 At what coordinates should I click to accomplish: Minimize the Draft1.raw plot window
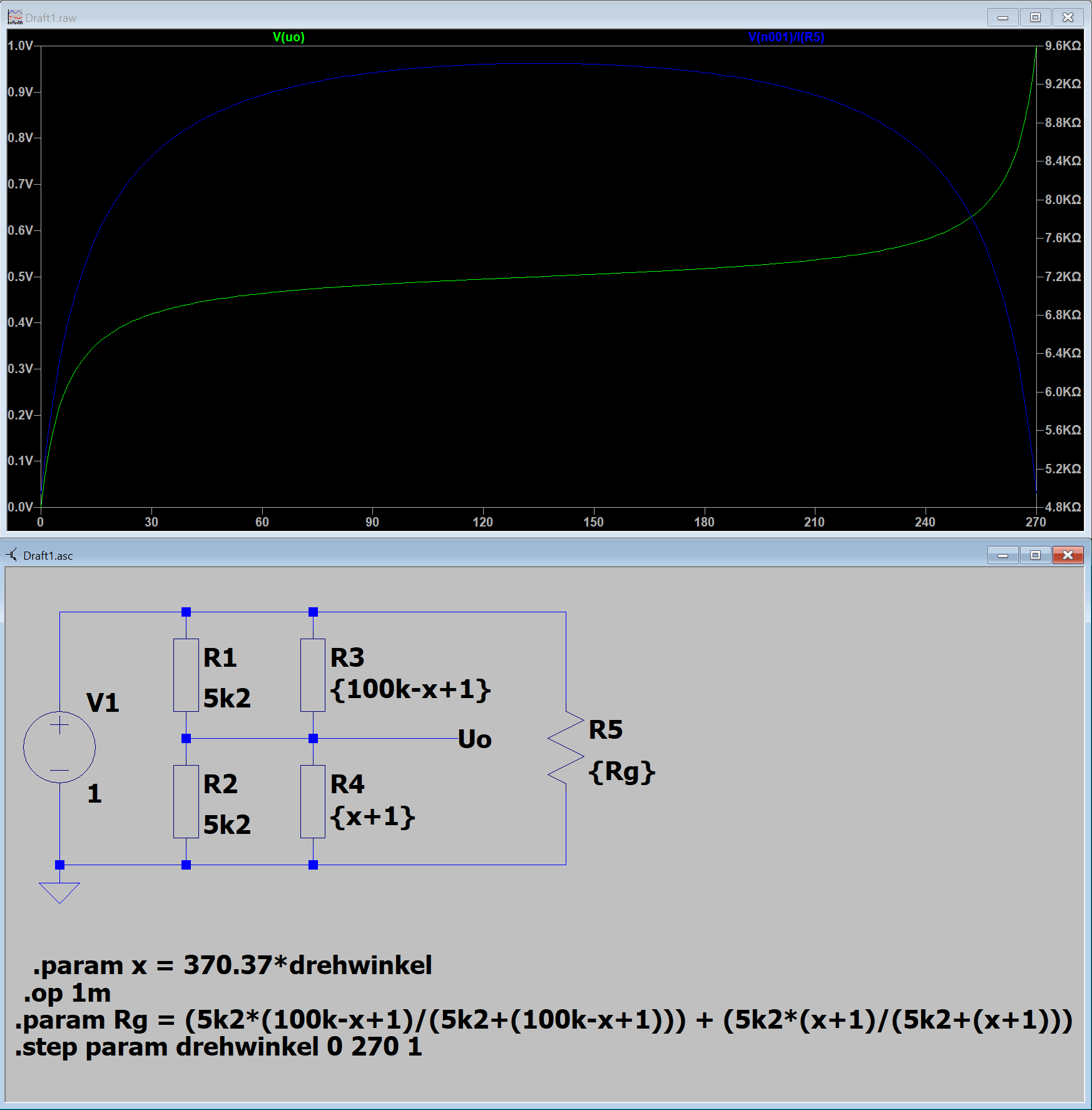click(1003, 18)
